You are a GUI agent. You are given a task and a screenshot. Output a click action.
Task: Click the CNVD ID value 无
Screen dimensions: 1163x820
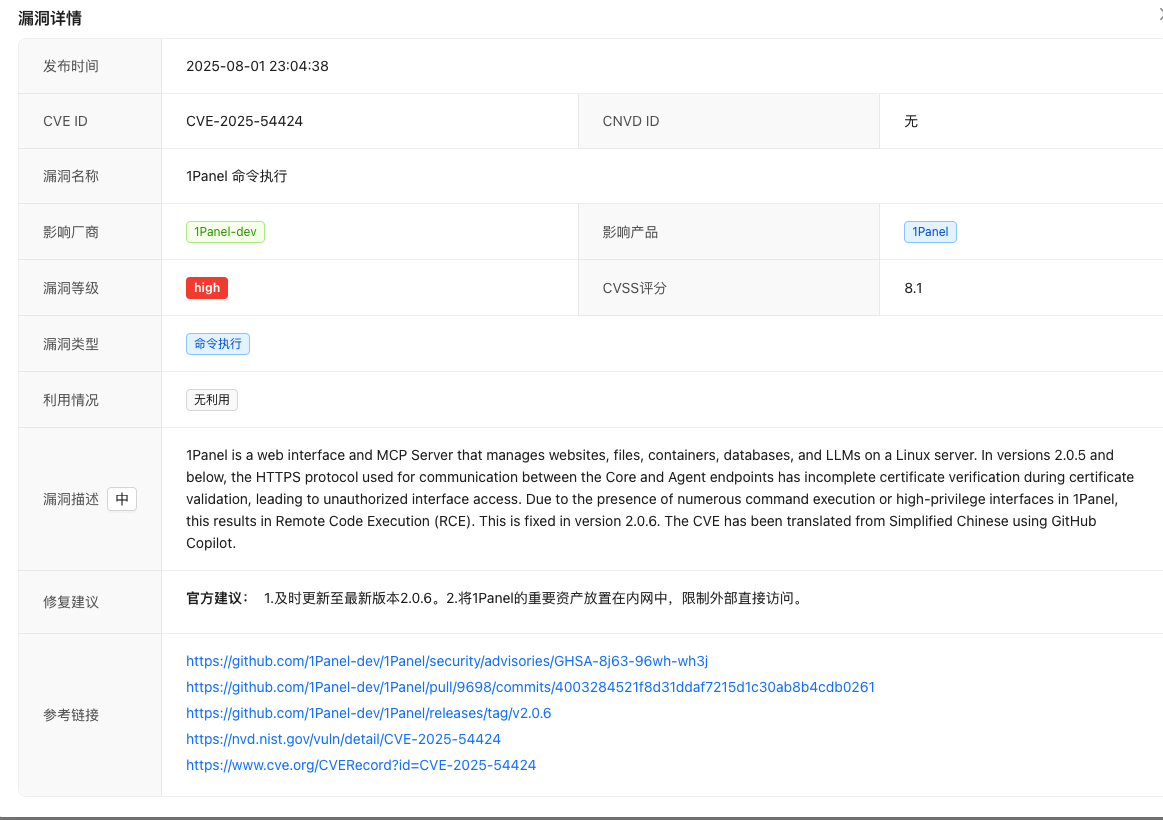[911, 121]
